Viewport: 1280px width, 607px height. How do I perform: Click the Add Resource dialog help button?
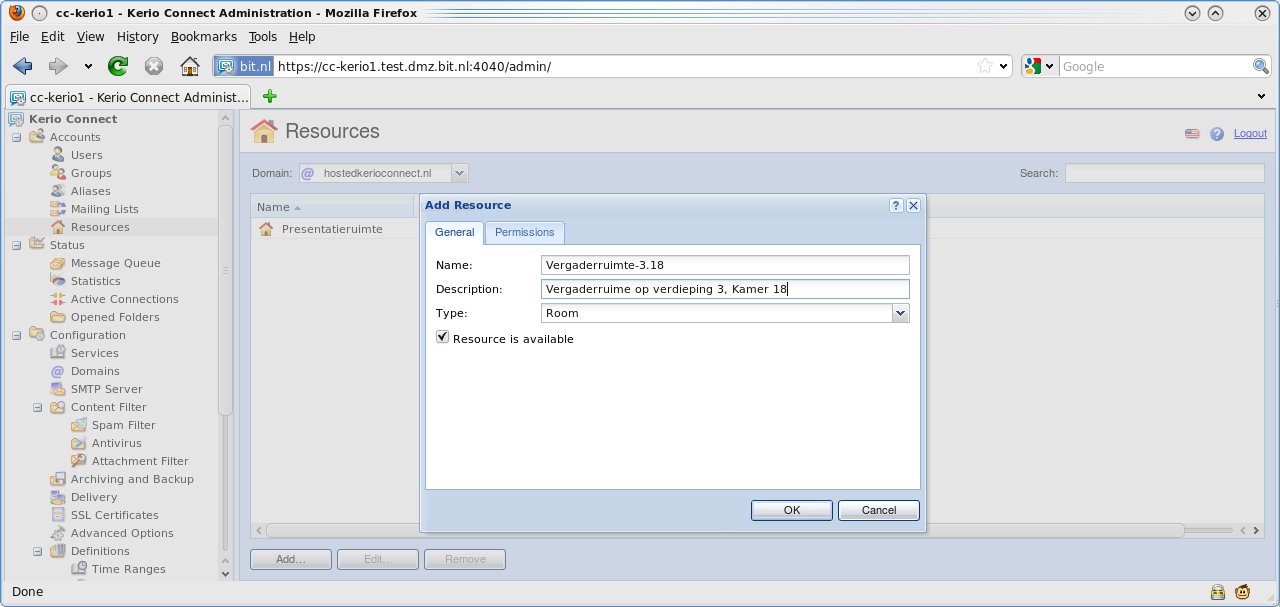coord(896,205)
